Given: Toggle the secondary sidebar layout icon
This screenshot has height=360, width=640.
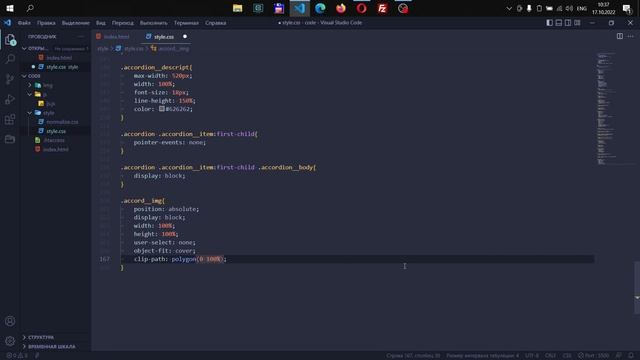Looking at the screenshot, I should [568, 23].
